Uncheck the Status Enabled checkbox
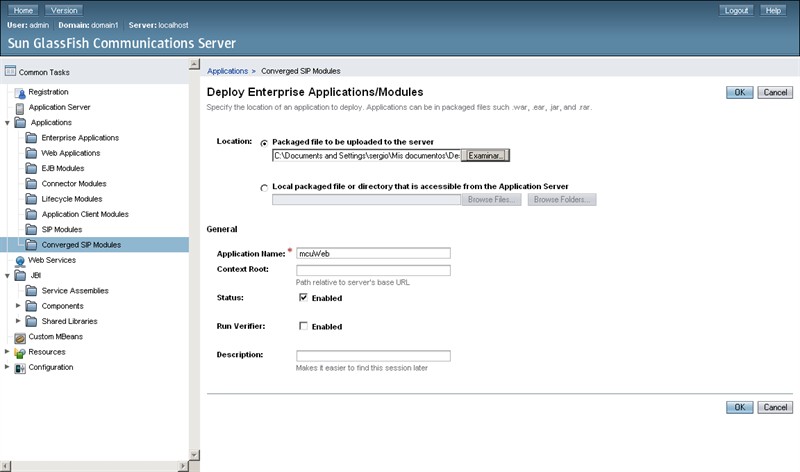800x472 pixels. pyautogui.click(x=303, y=297)
